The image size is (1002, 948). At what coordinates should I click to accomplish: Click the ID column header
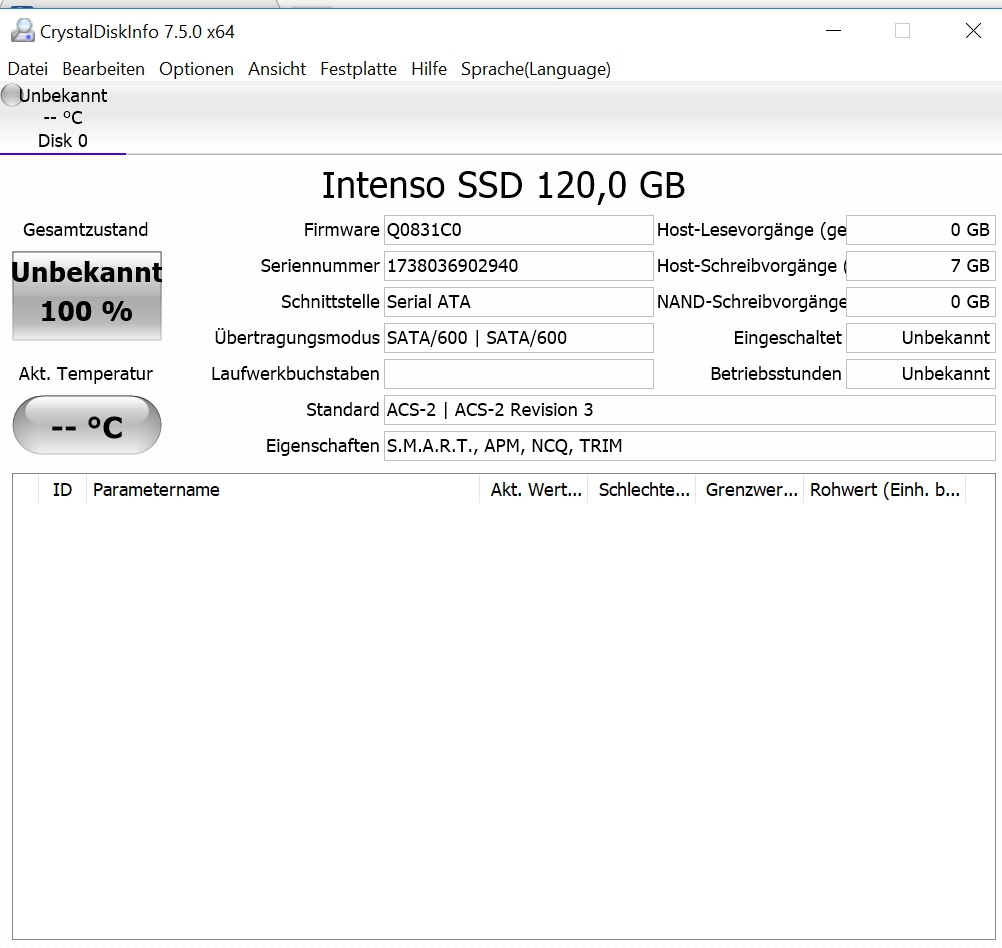click(62, 490)
